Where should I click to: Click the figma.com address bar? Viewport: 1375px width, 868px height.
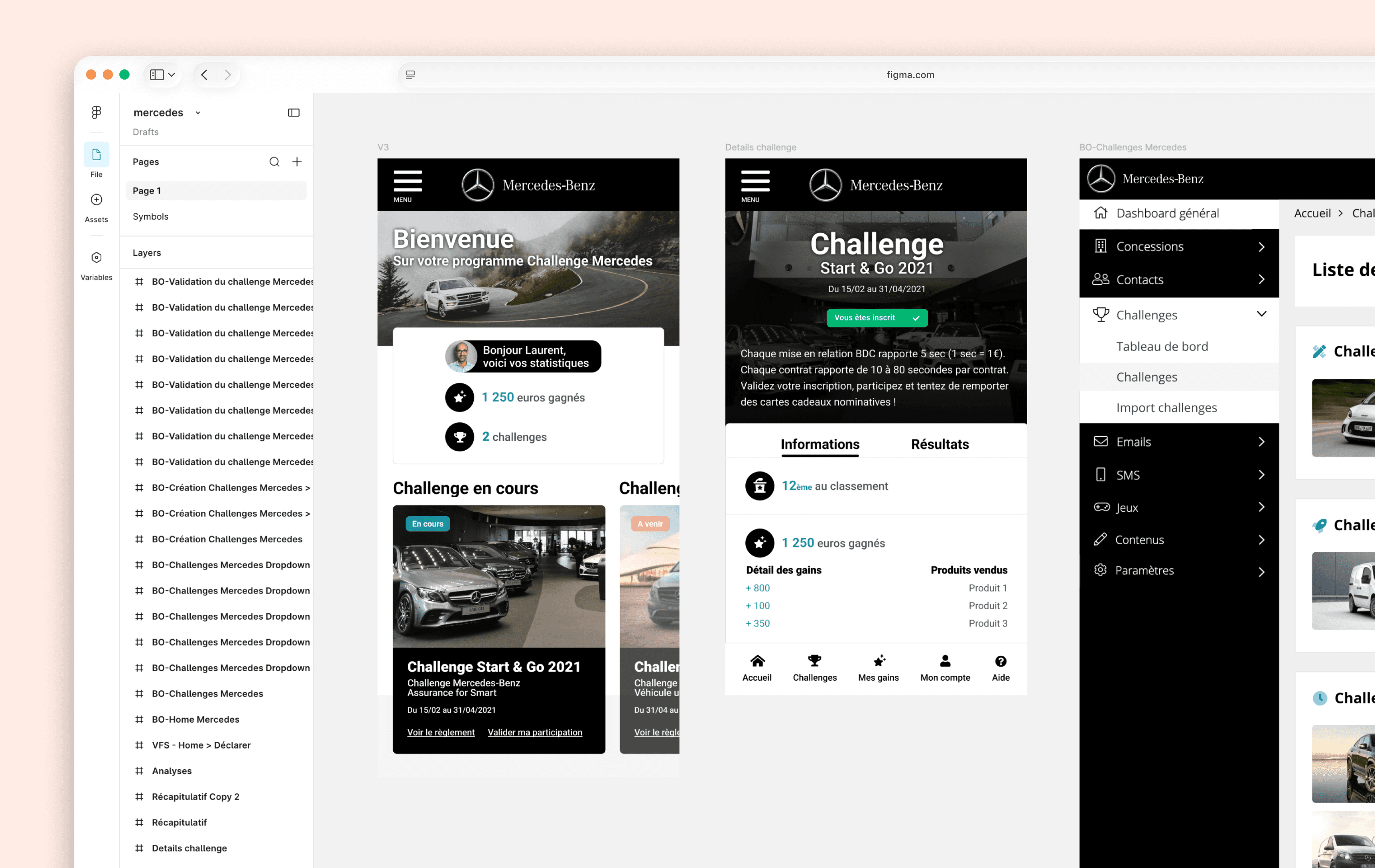[910, 75]
